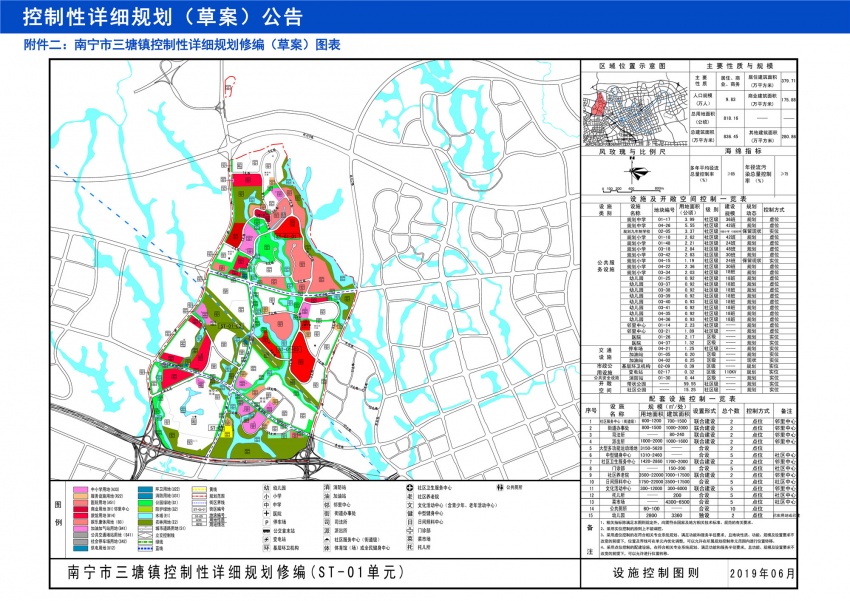Click the 地块编号 column header
The width and height of the screenshot is (850, 601).
pos(664,210)
